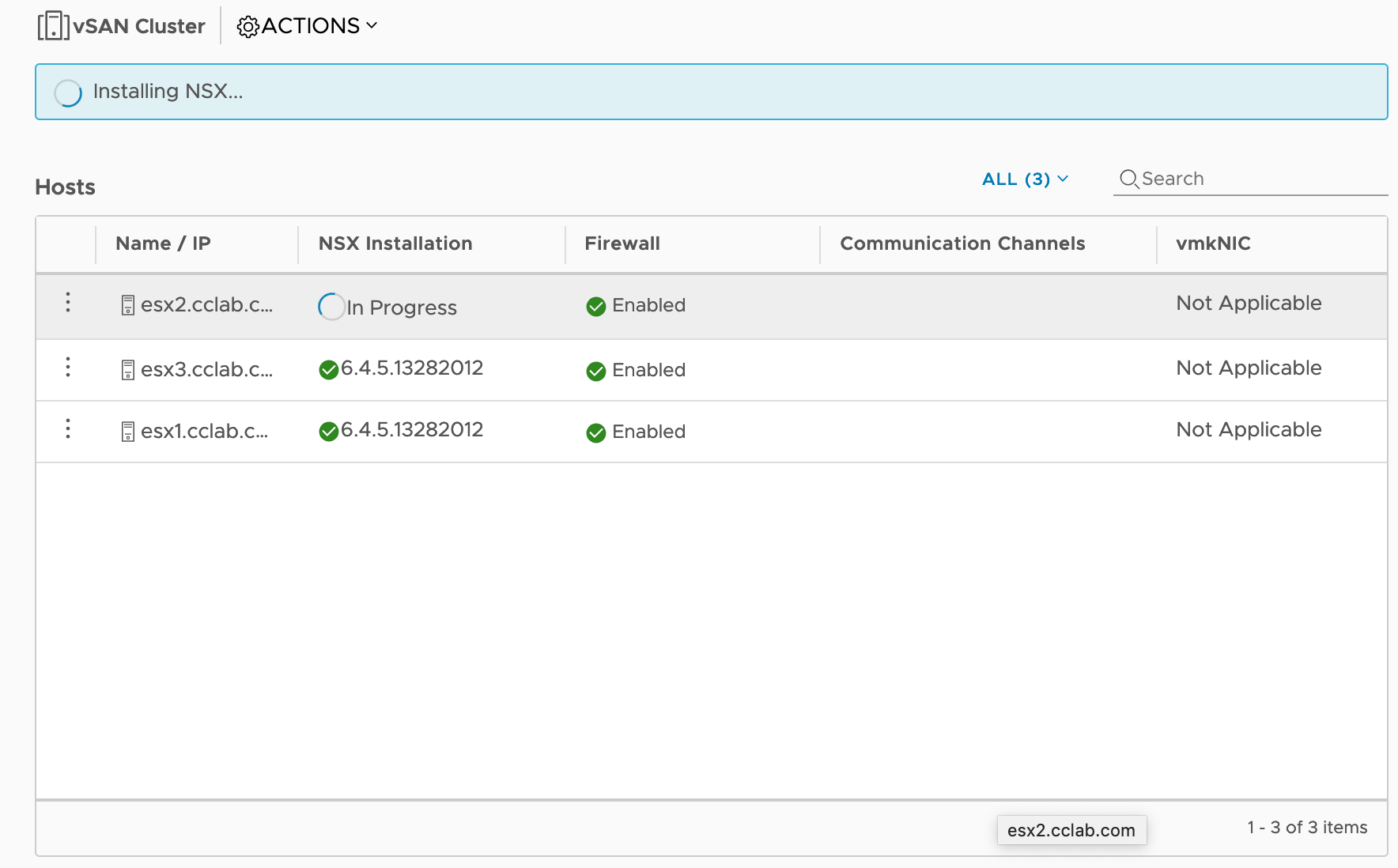Open row actions menu for esx2
Viewport: 1398px width, 868px height.
click(68, 302)
